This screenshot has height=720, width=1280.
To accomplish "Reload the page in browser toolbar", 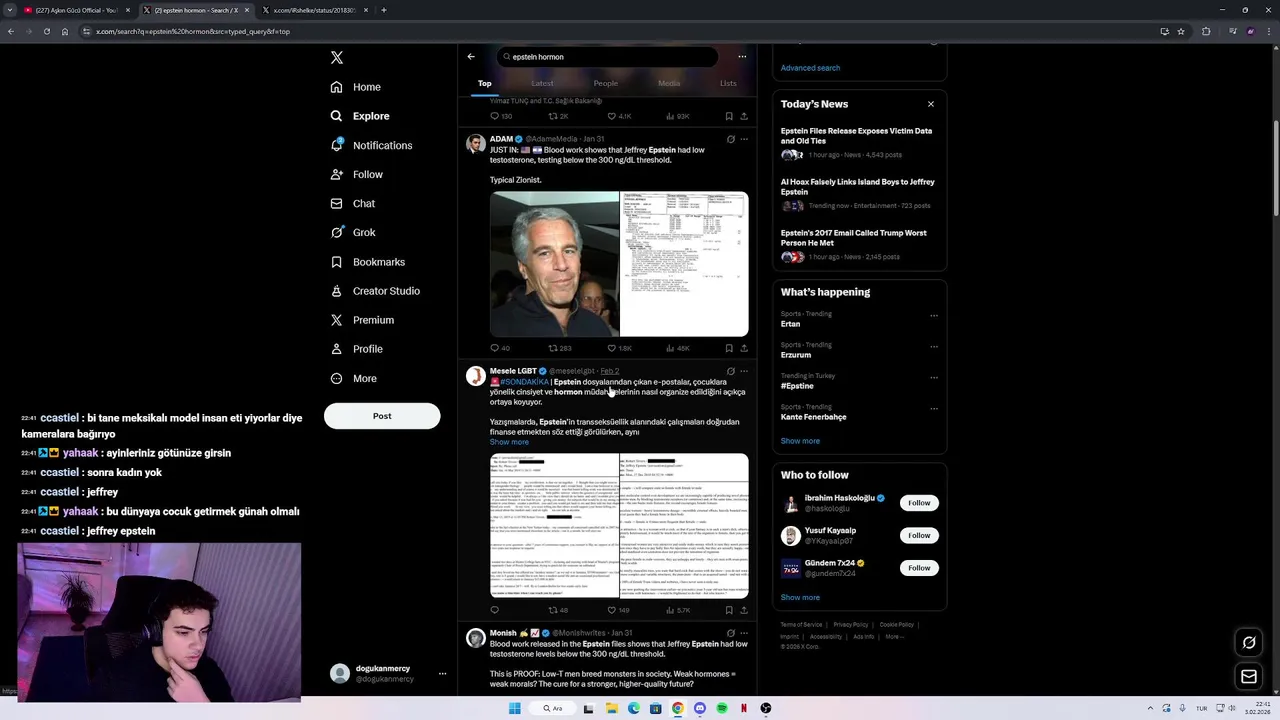I will pos(46,31).
